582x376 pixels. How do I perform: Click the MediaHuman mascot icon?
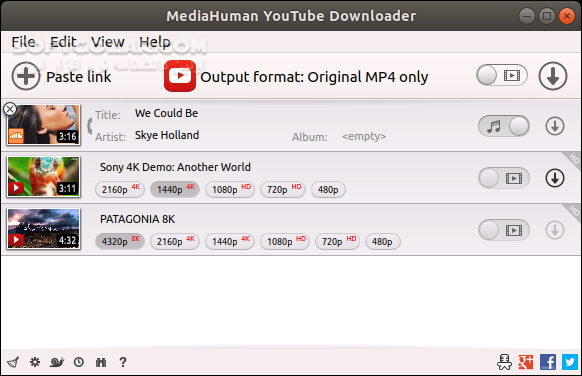coord(504,362)
